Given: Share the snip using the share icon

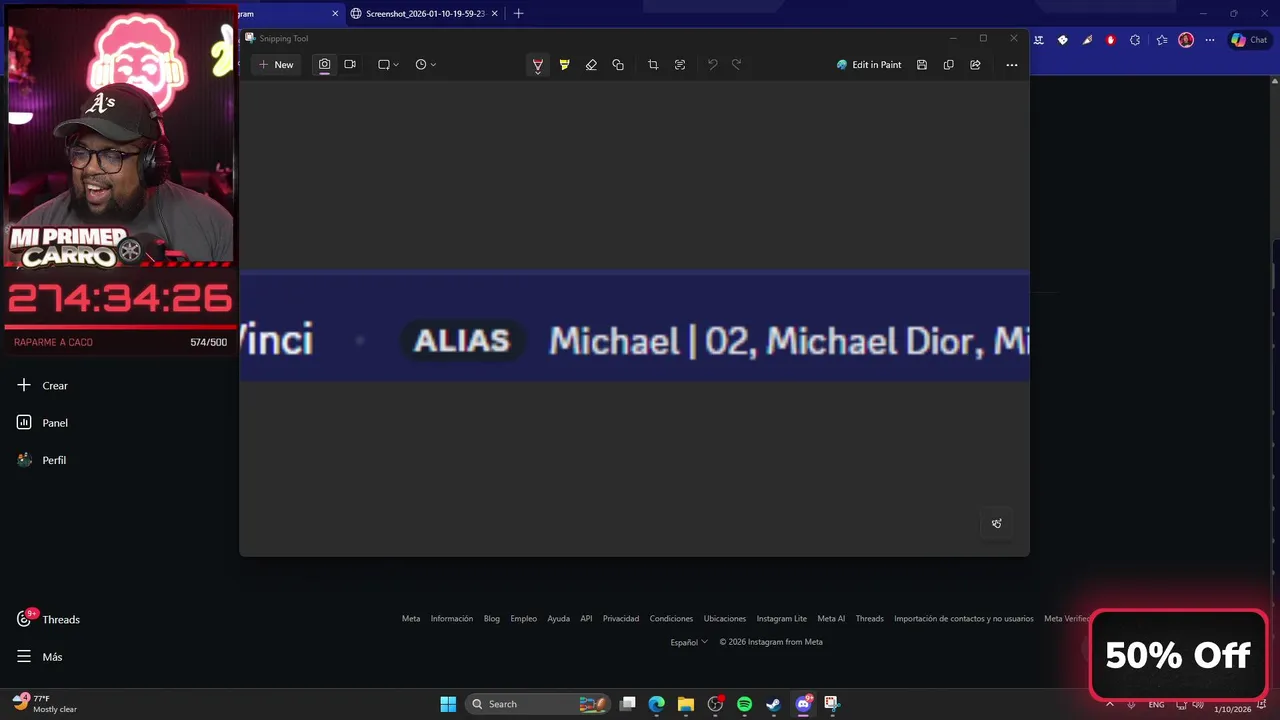Looking at the screenshot, I should coord(975,65).
